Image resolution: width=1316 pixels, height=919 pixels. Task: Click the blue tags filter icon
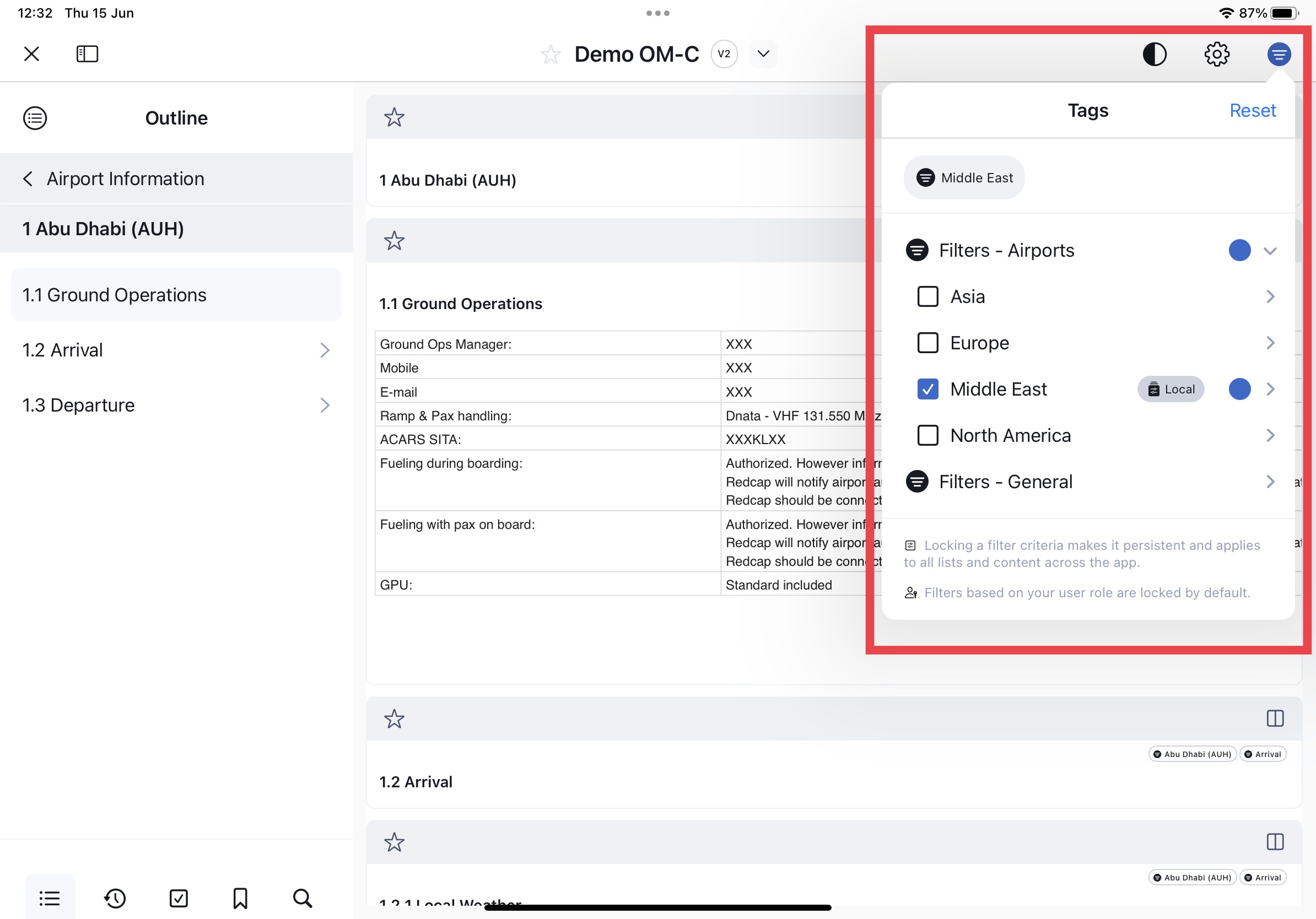[x=1278, y=55]
